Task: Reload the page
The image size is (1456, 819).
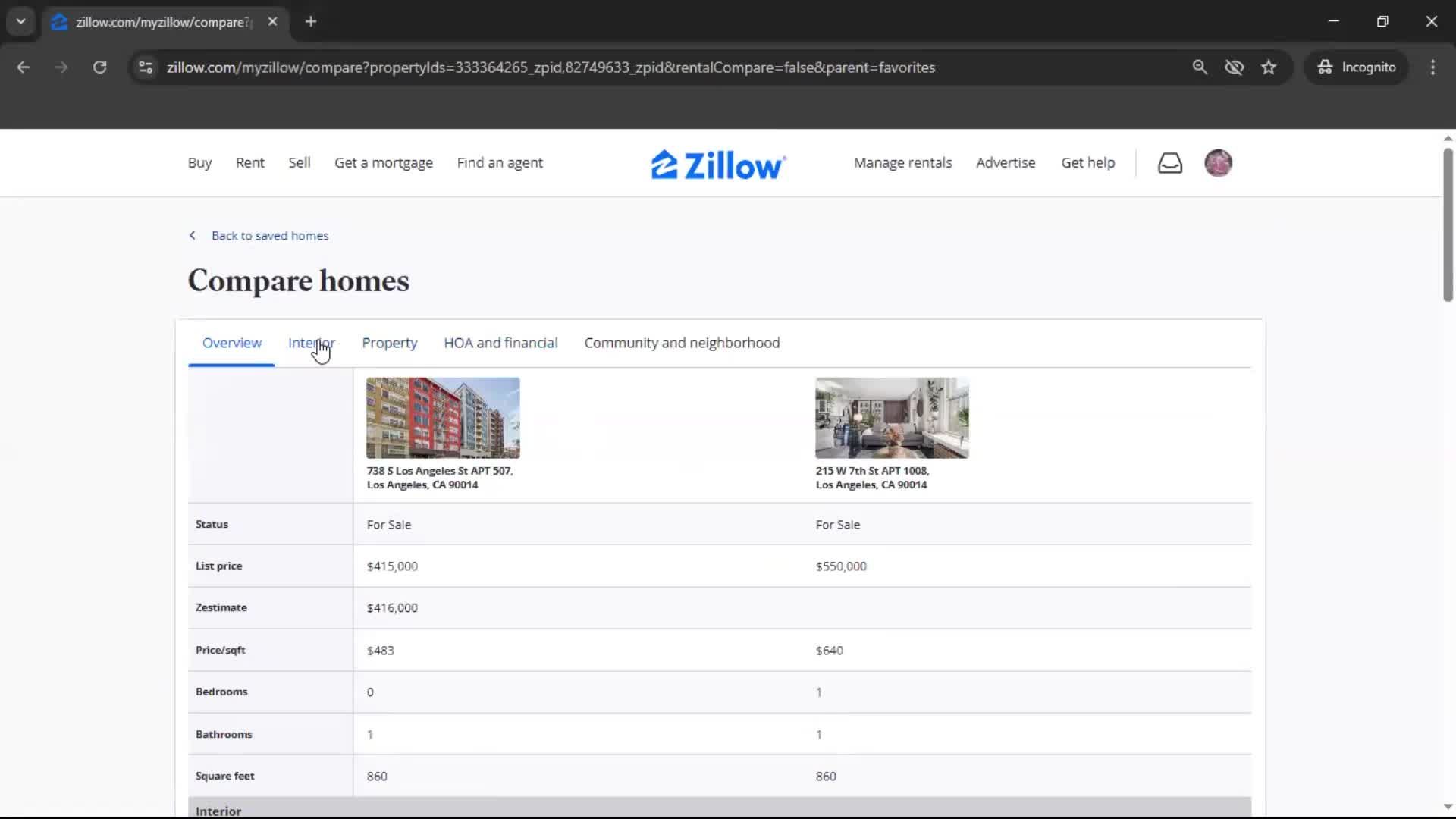Action: 99,67
